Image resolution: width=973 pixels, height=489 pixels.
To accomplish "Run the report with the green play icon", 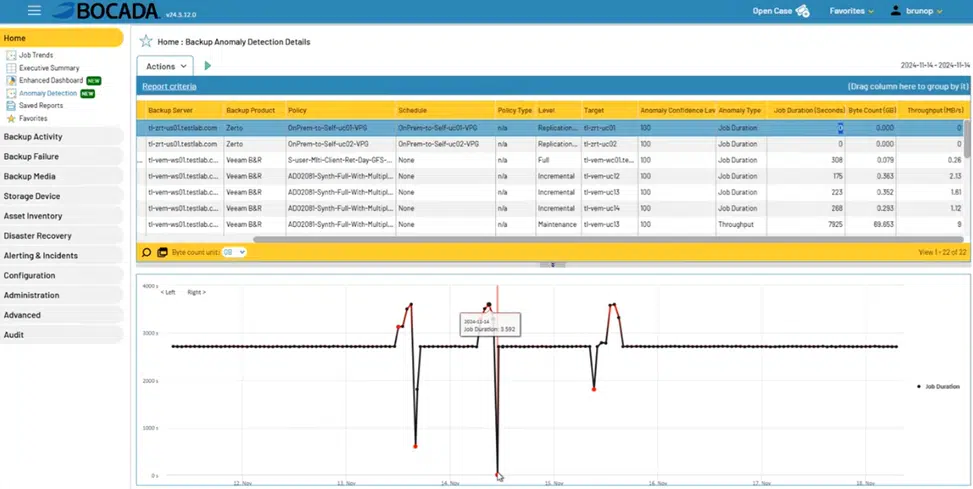I will point(208,66).
